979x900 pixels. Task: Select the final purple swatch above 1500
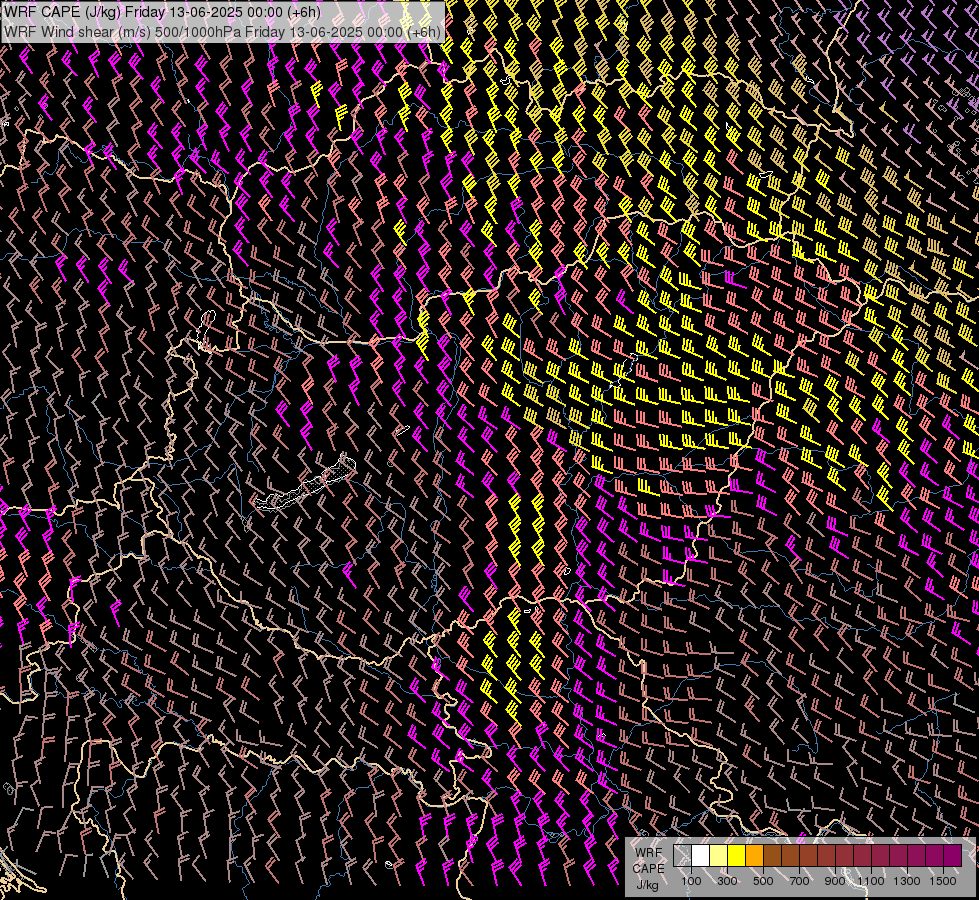[952, 856]
